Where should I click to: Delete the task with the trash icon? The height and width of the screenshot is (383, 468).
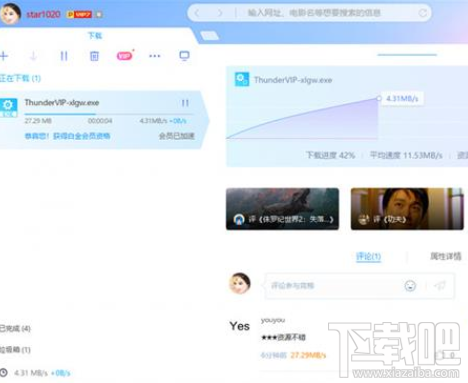pyautogui.click(x=94, y=56)
